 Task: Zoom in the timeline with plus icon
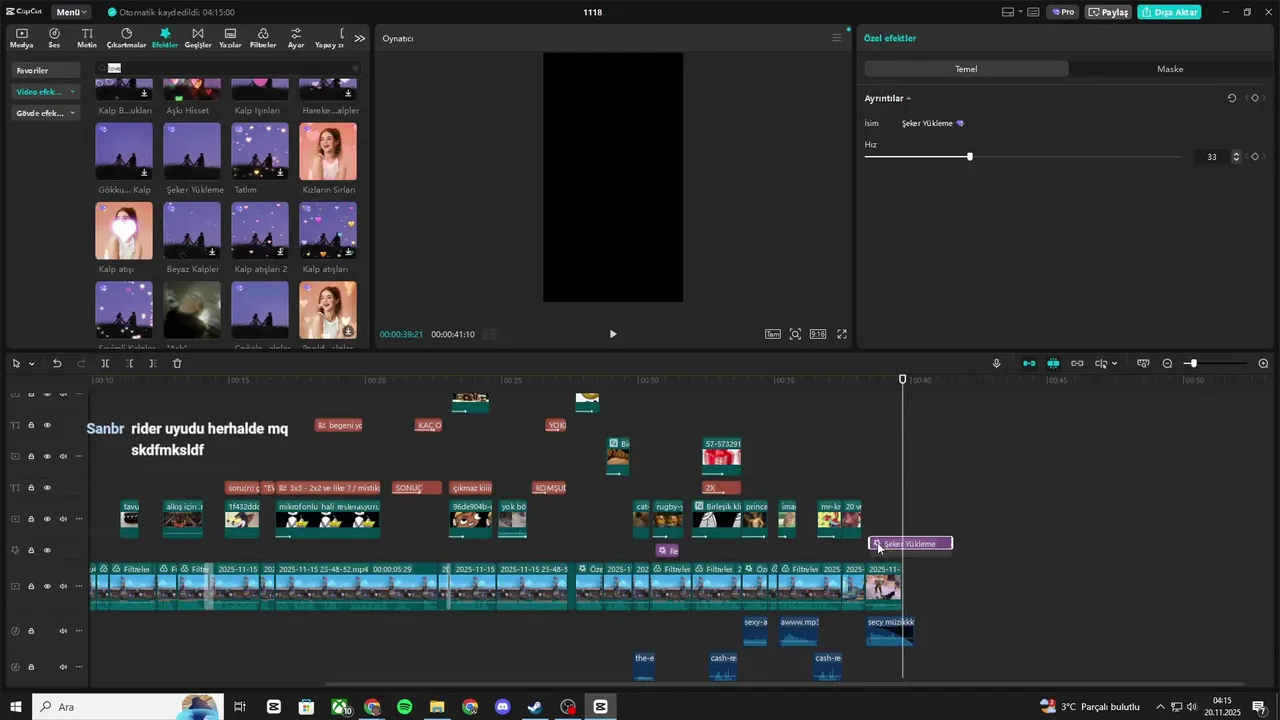pyautogui.click(x=1263, y=363)
